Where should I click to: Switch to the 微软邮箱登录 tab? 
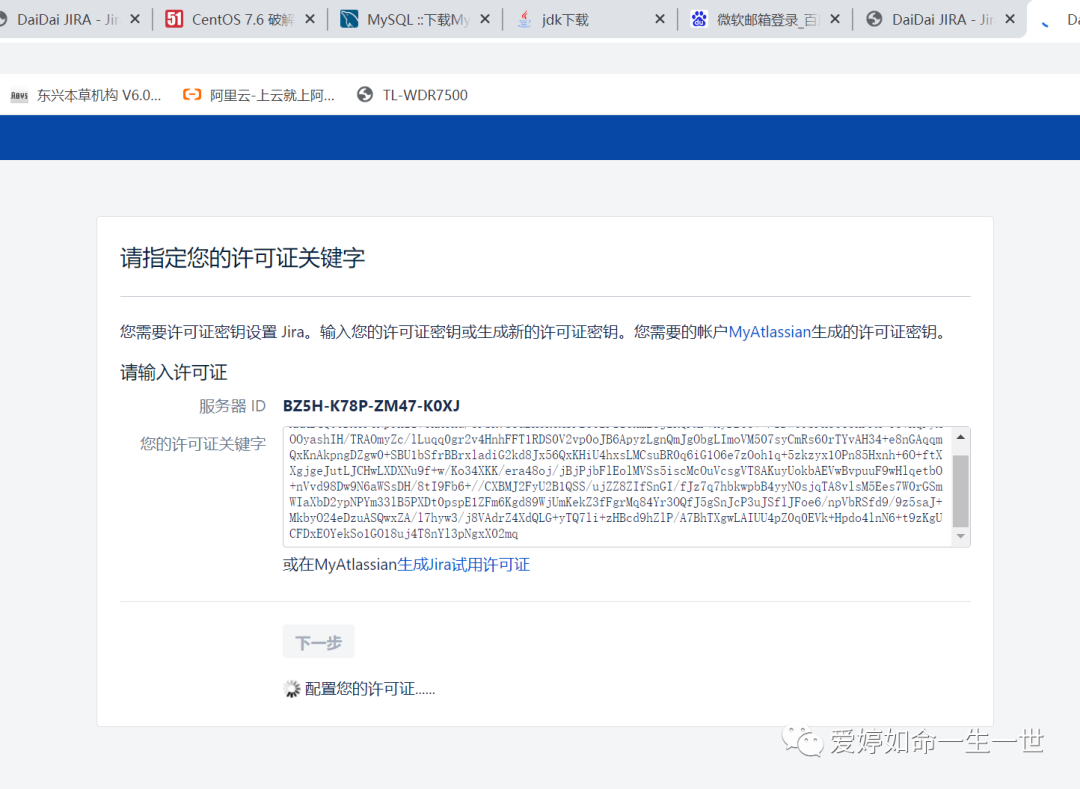765,19
